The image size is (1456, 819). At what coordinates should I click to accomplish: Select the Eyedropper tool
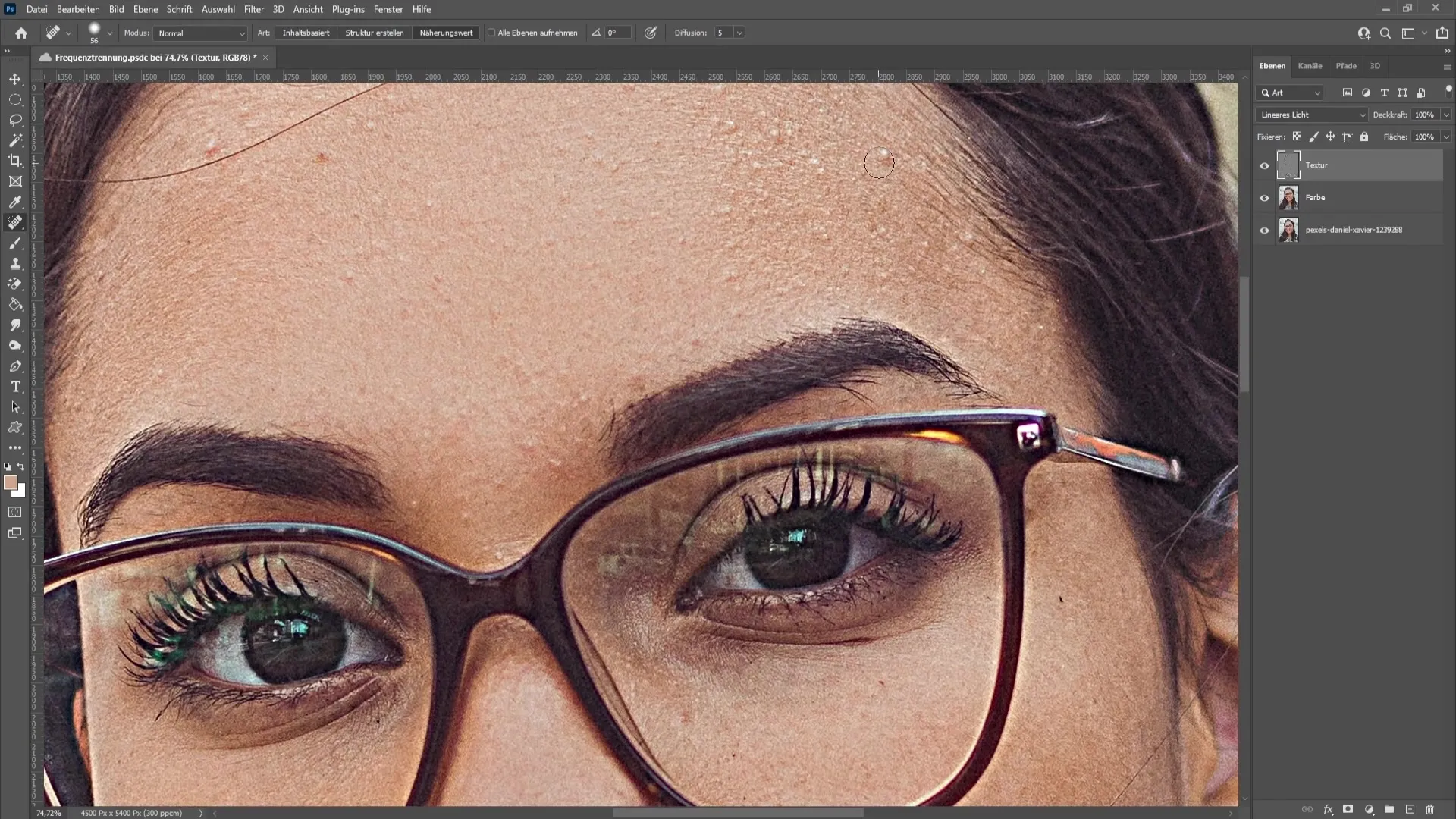15,202
